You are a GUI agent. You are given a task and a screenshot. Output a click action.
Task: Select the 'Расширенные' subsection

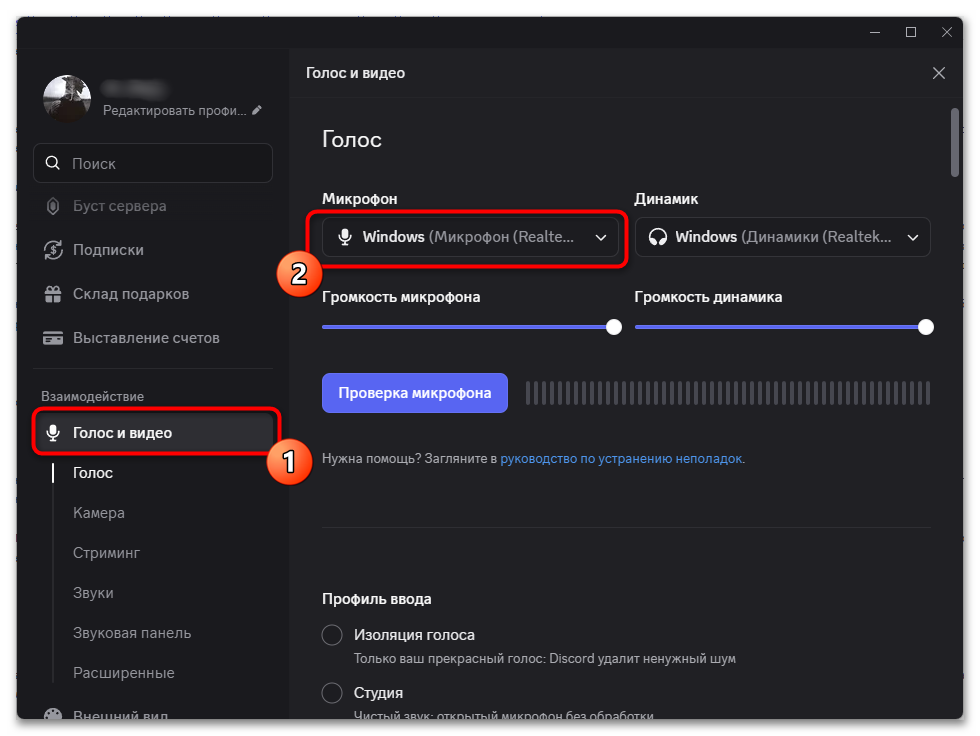[124, 673]
